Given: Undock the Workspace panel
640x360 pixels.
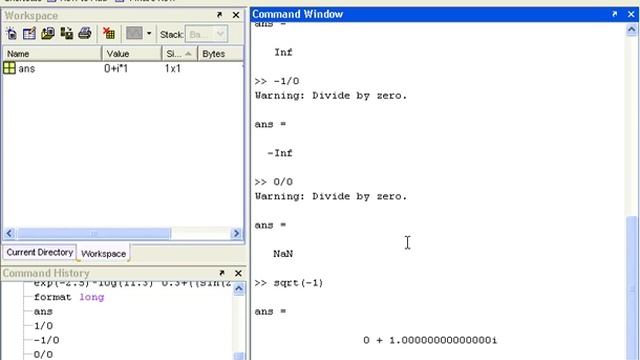Looking at the screenshot, I should click(x=219, y=15).
